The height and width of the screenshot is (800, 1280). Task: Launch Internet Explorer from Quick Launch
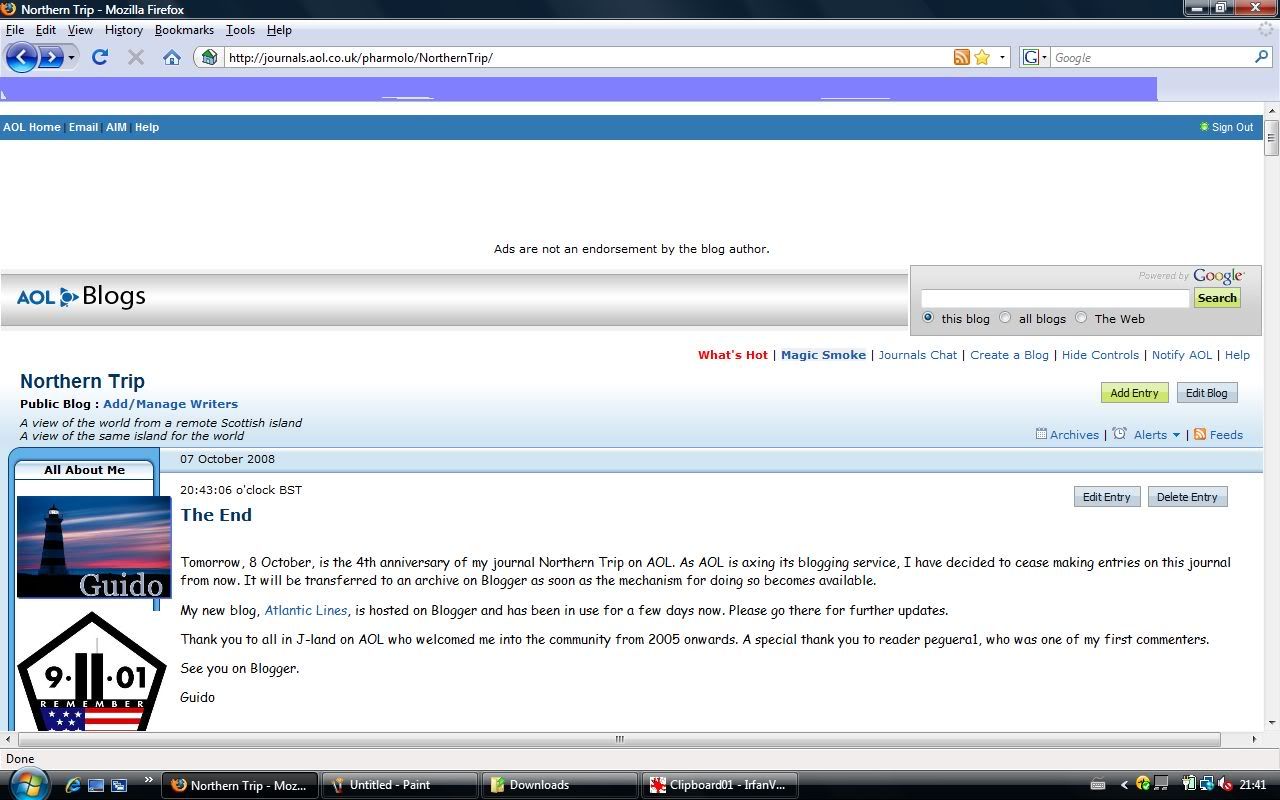tap(73, 785)
